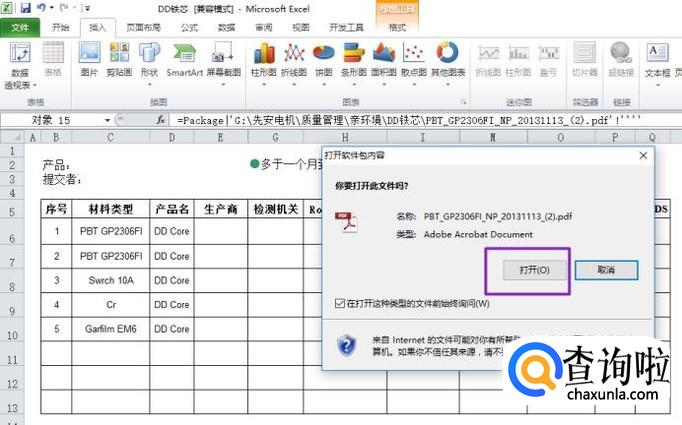
Task: Switch to the Developer tab
Action: coord(346,28)
